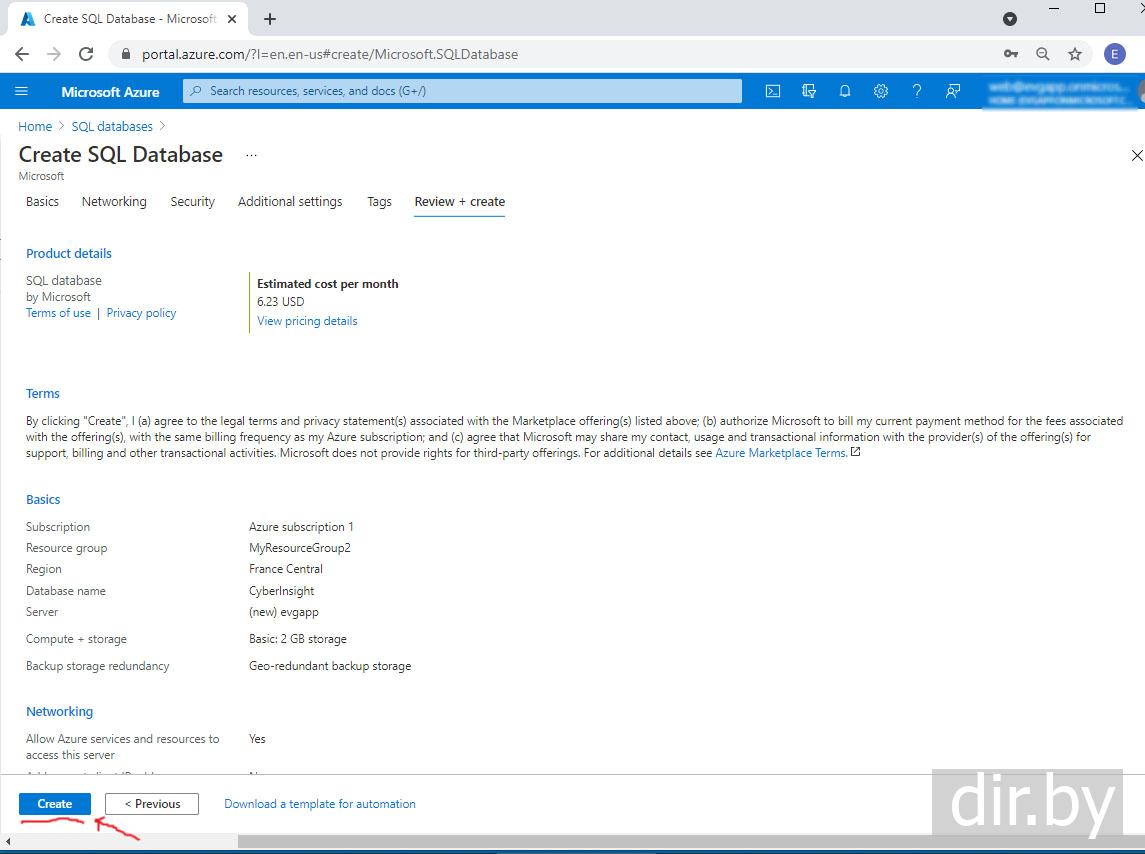
Task: Open Azure Cloud Shell icon
Action: pos(773,91)
